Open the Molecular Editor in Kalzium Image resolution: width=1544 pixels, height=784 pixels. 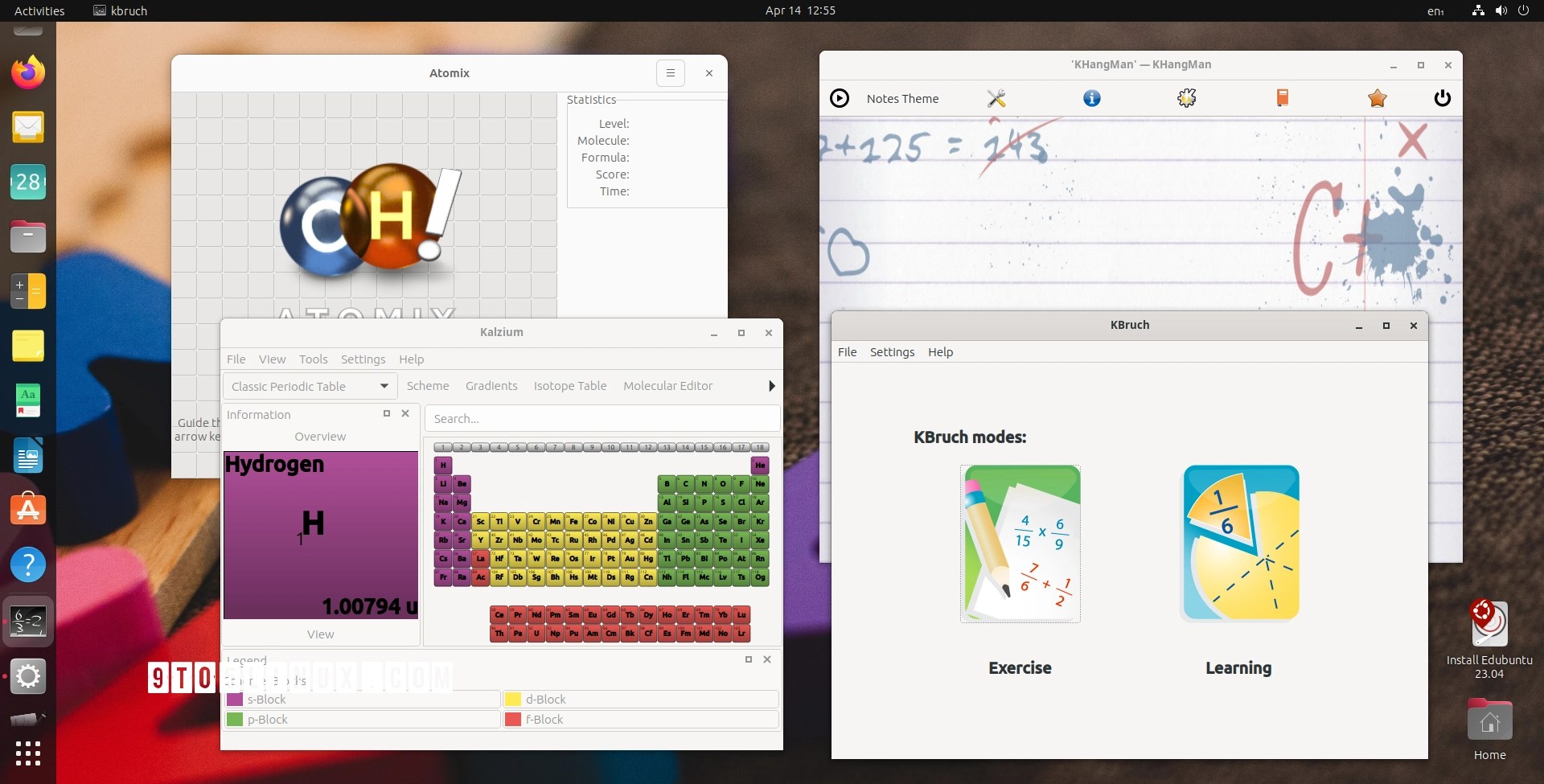coord(668,386)
